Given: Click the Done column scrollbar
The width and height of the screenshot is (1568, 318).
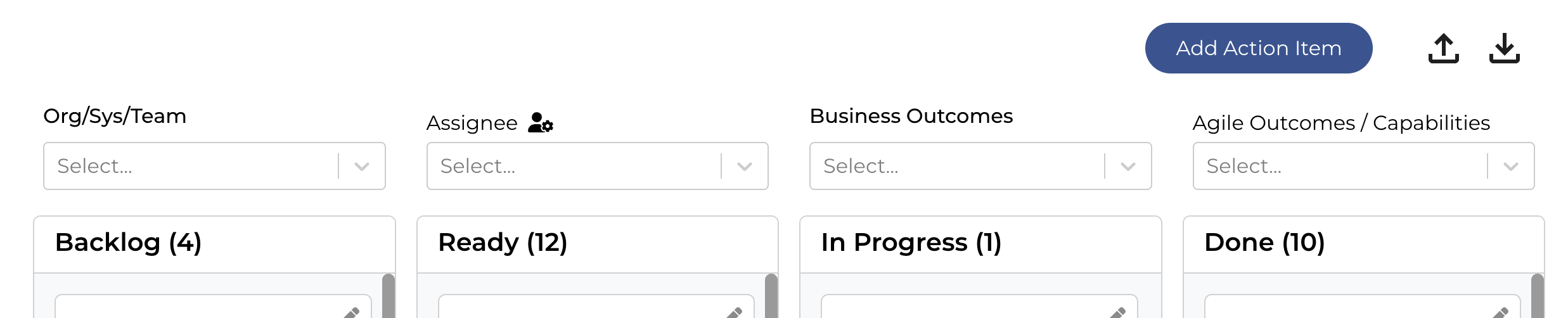Looking at the screenshot, I should point(1538,296).
